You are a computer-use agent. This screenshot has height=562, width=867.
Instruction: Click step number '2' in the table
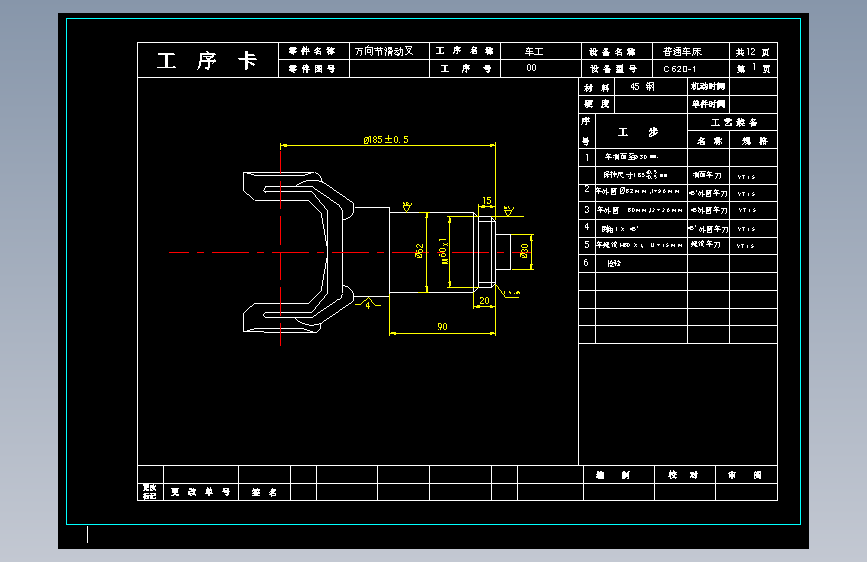point(587,189)
